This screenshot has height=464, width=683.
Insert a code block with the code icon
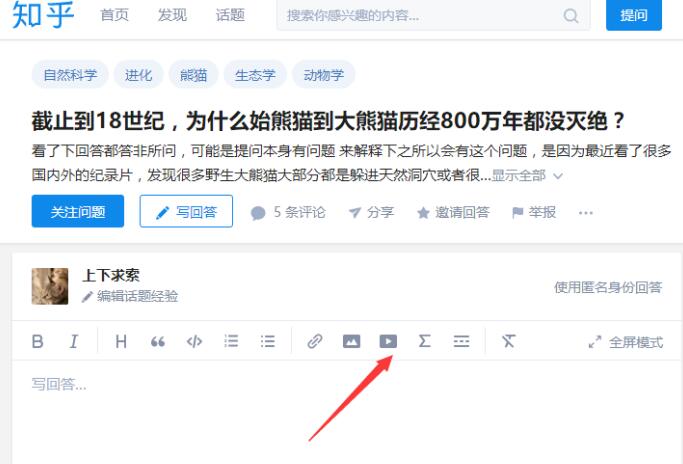[x=194, y=341]
